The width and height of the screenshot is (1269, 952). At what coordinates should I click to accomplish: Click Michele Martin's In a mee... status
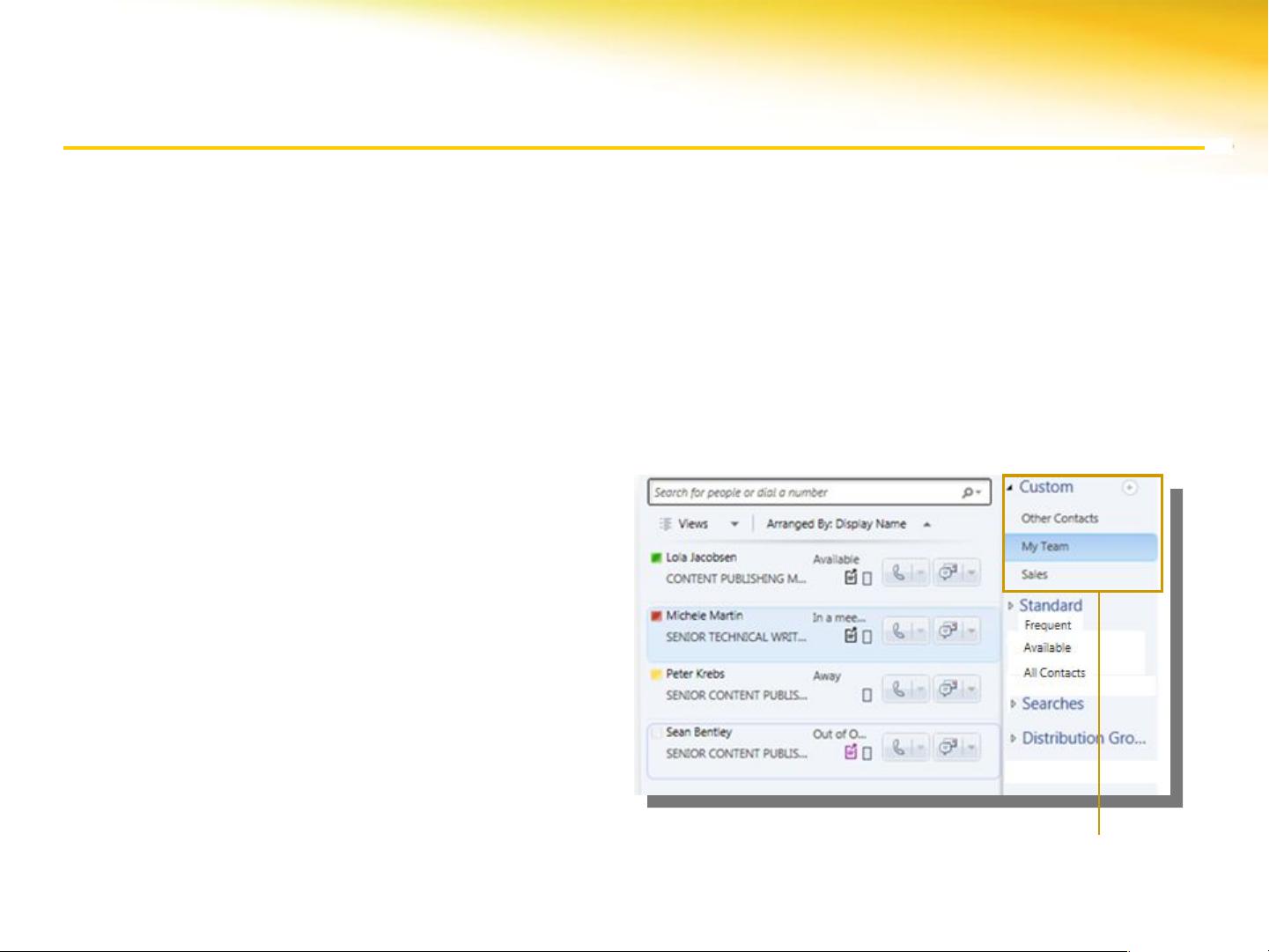click(838, 617)
